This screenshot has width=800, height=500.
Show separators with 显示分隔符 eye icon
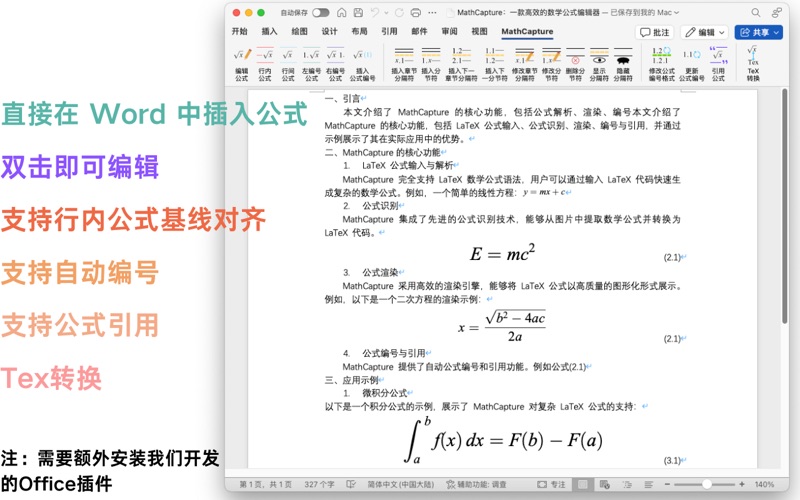599,64
